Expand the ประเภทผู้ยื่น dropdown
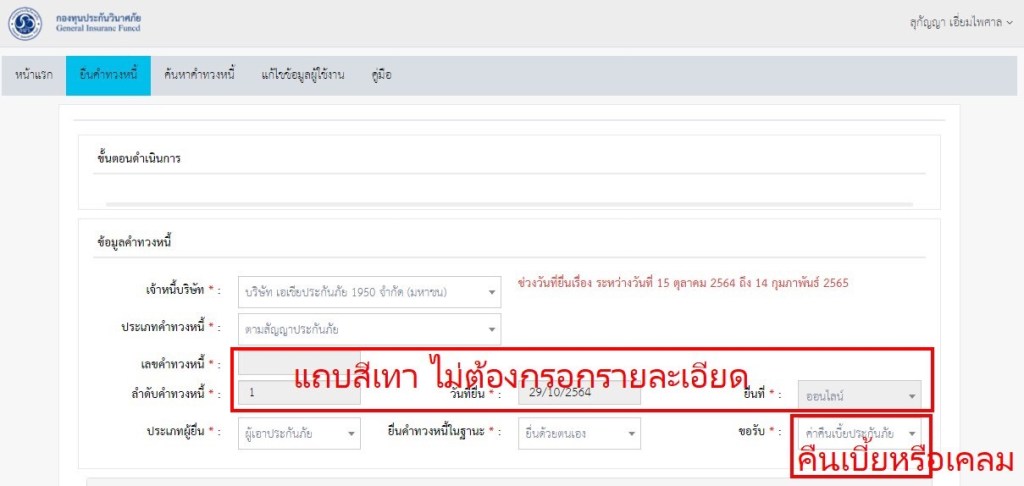The width and height of the screenshot is (1024, 486). pos(299,434)
